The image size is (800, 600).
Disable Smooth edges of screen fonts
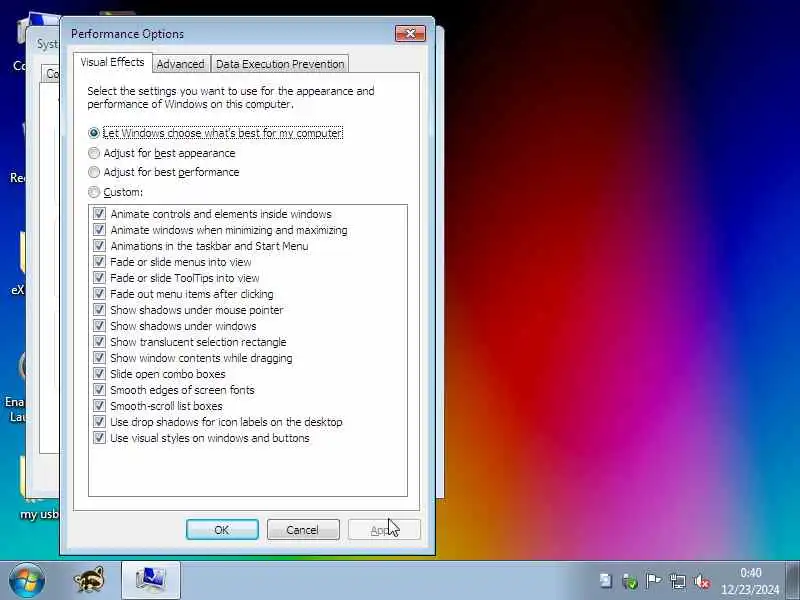(x=99, y=390)
